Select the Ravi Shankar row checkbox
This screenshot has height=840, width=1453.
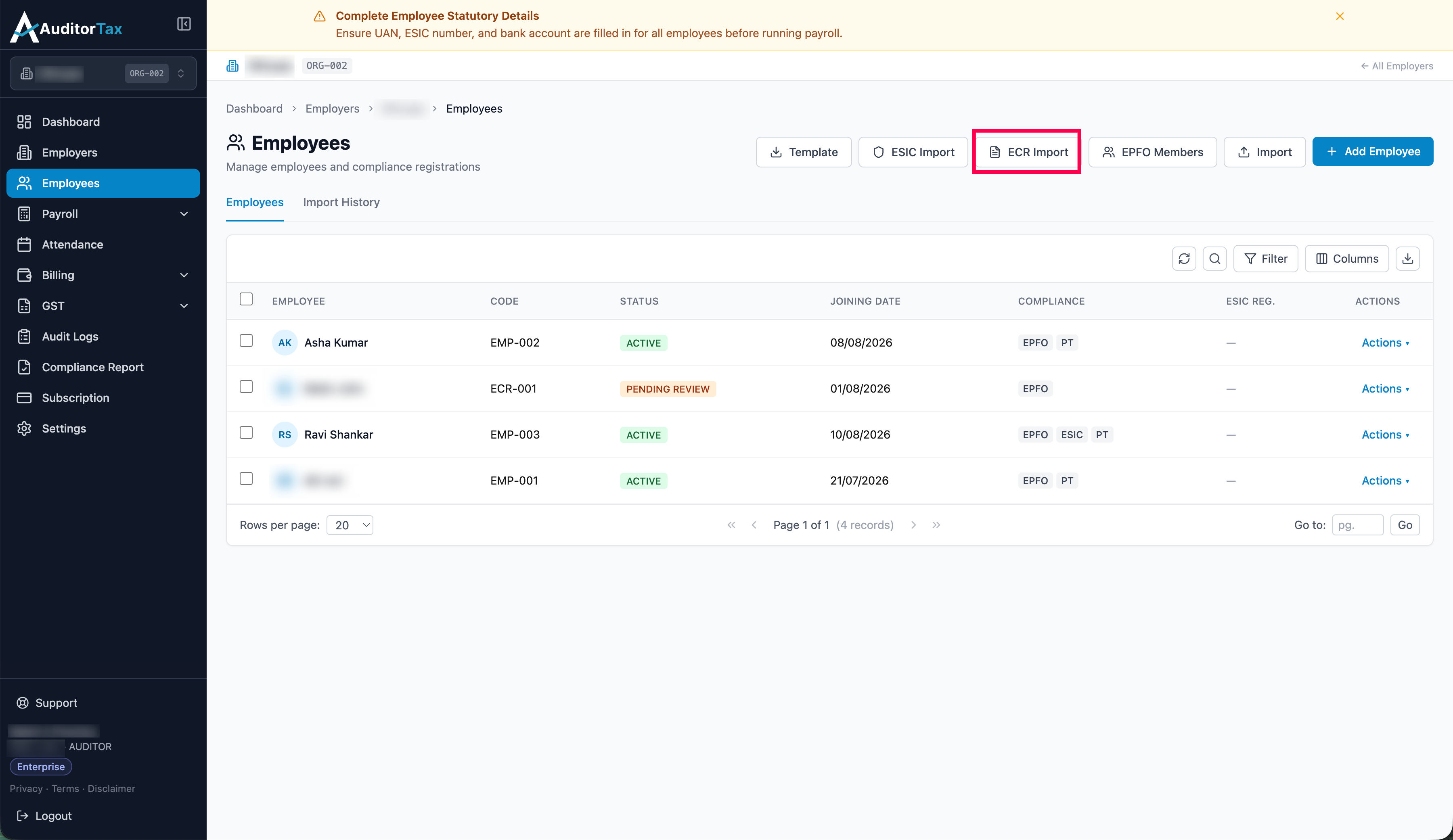click(246, 433)
